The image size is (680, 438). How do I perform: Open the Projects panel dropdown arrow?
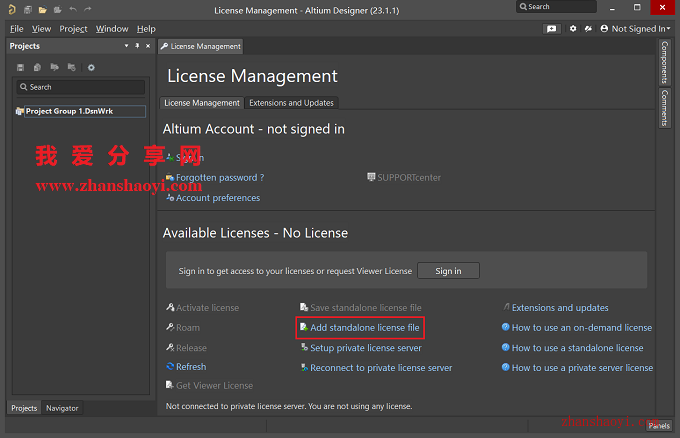tap(127, 46)
